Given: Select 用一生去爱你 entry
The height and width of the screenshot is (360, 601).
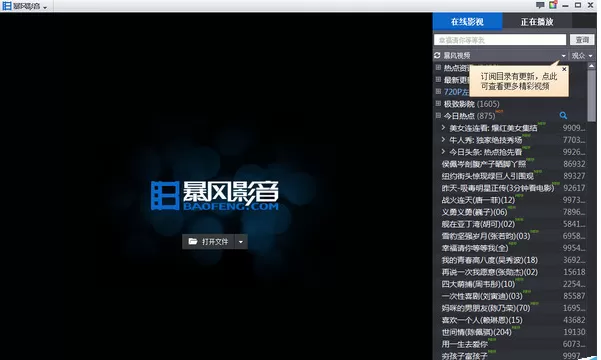Looking at the screenshot, I should [513, 344].
